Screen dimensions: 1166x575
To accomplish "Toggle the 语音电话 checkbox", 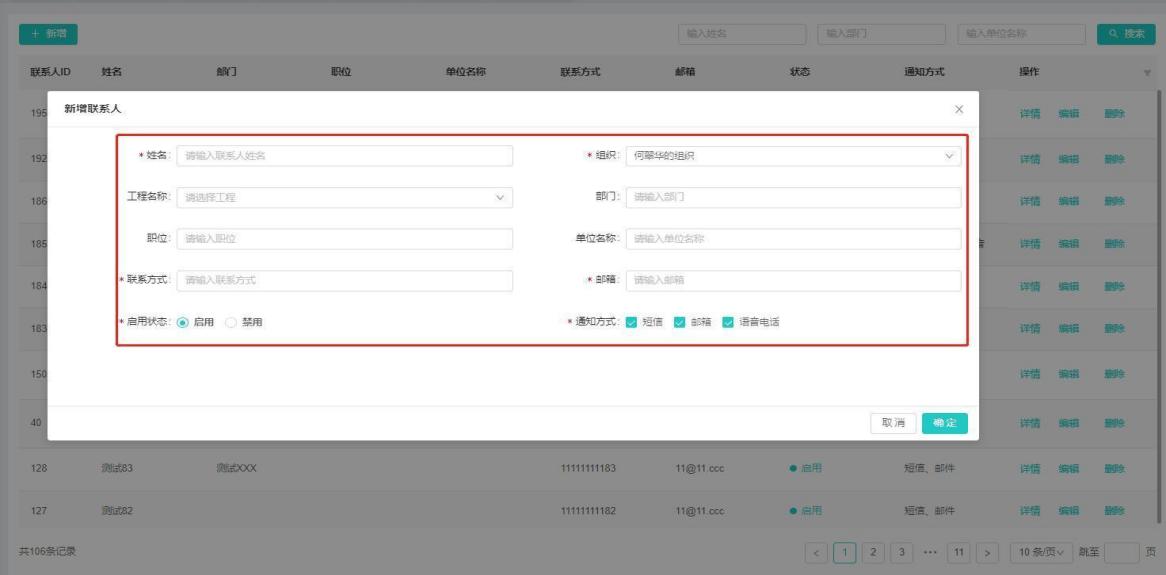I will point(728,322).
